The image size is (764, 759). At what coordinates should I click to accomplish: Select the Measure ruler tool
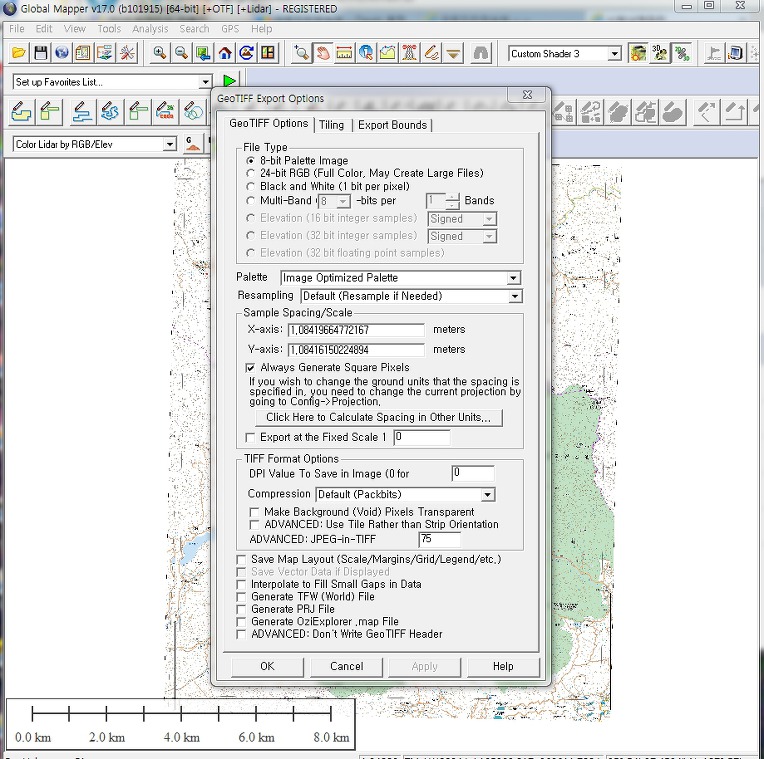tap(344, 53)
